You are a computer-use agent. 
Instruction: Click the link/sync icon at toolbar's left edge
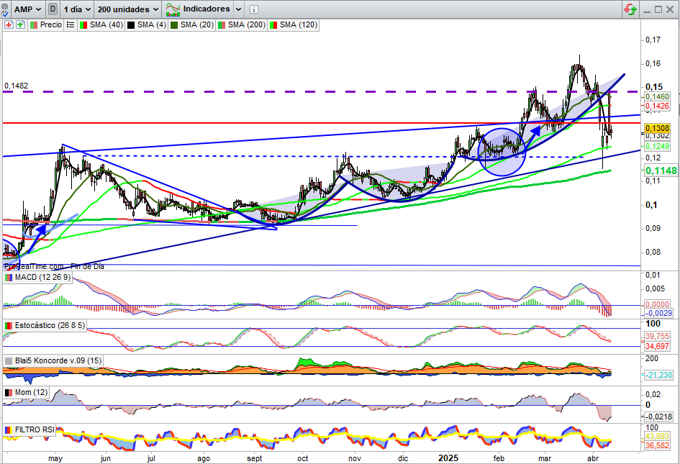pos(4,9)
